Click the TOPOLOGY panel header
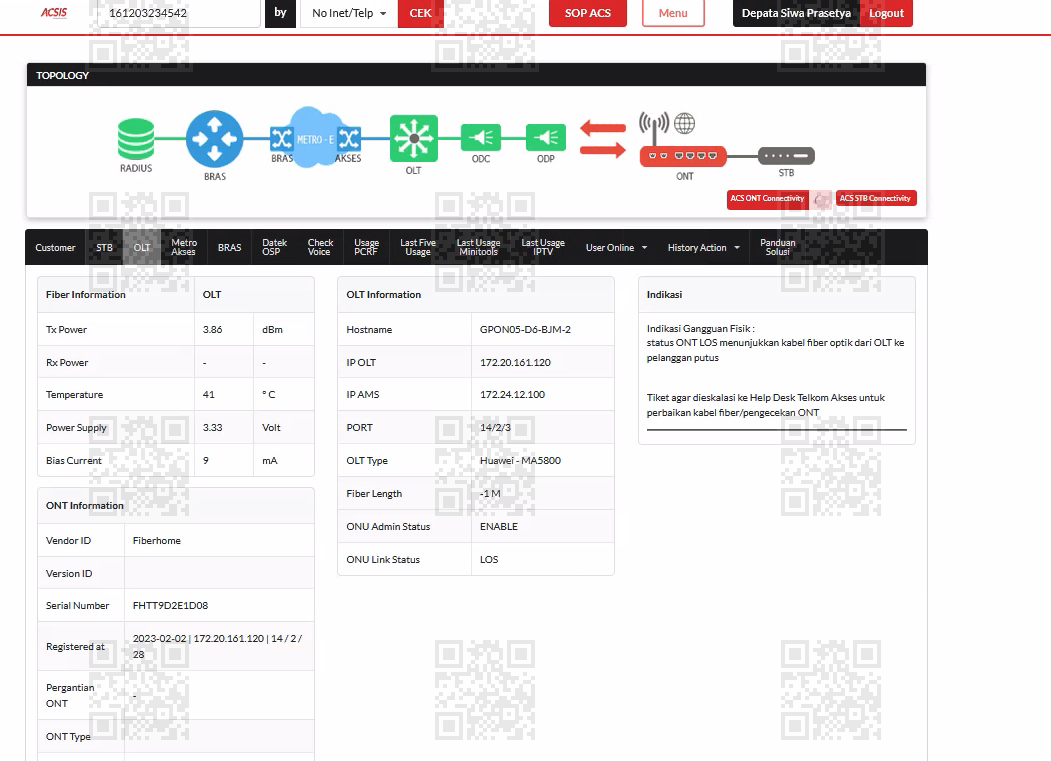The width and height of the screenshot is (1051, 761). [x=476, y=75]
